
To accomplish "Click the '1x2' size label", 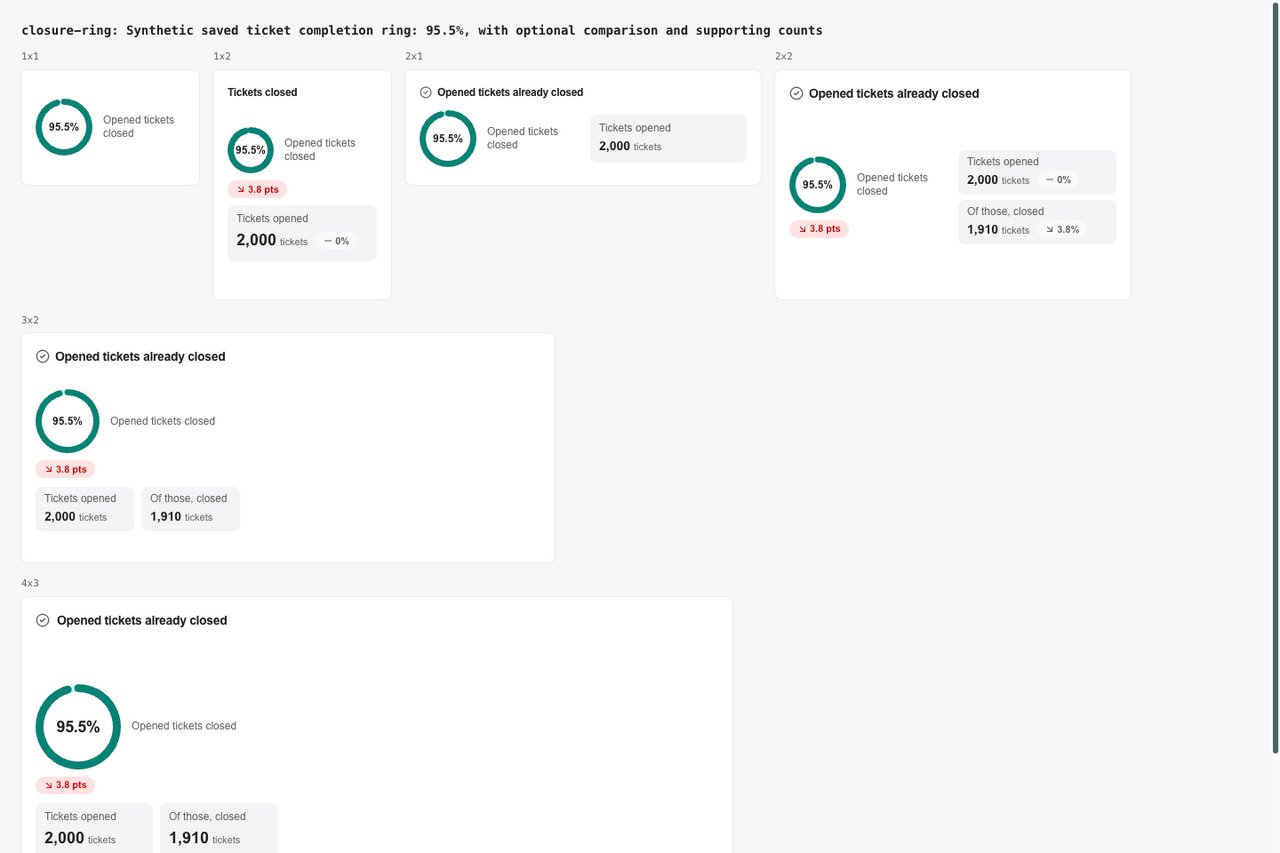I will [222, 56].
